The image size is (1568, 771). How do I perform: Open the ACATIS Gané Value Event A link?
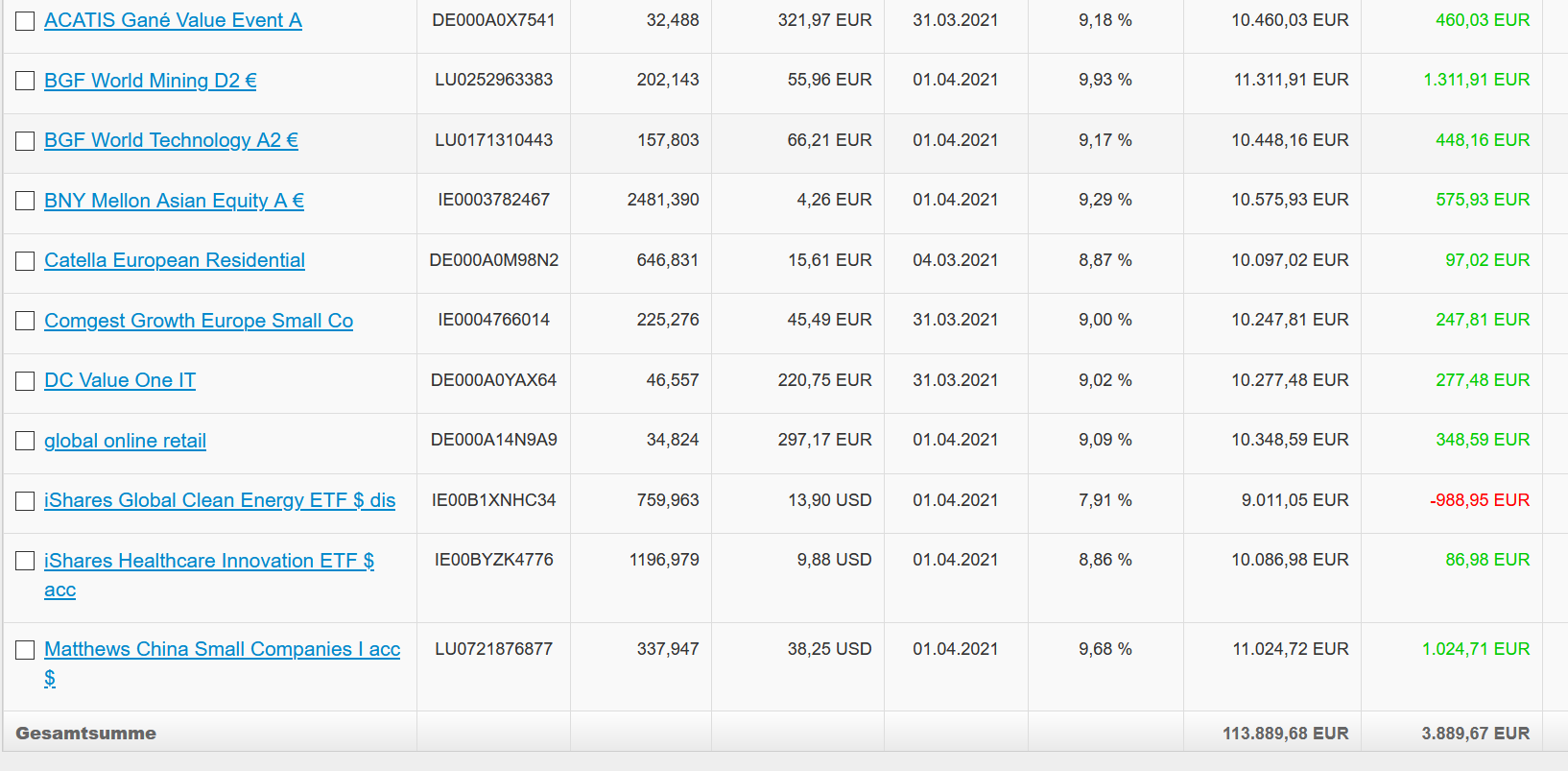[x=173, y=20]
